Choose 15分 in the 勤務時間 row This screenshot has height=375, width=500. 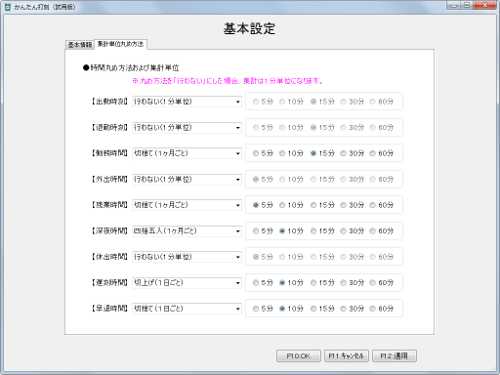(x=322, y=153)
